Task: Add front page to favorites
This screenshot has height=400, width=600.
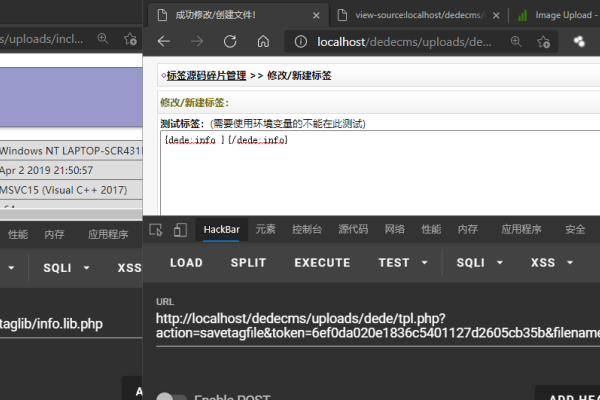Action: click(x=544, y=41)
